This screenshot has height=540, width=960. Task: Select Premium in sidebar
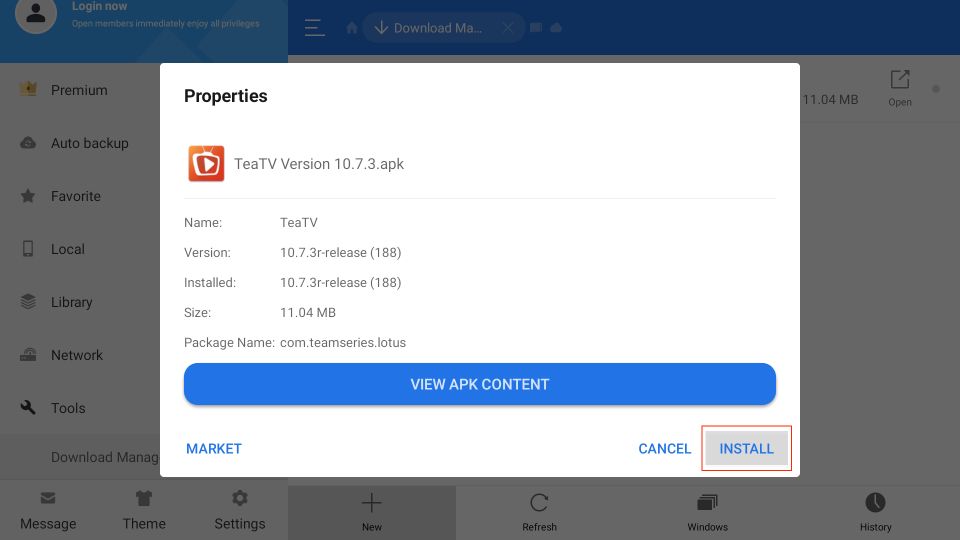pos(80,90)
